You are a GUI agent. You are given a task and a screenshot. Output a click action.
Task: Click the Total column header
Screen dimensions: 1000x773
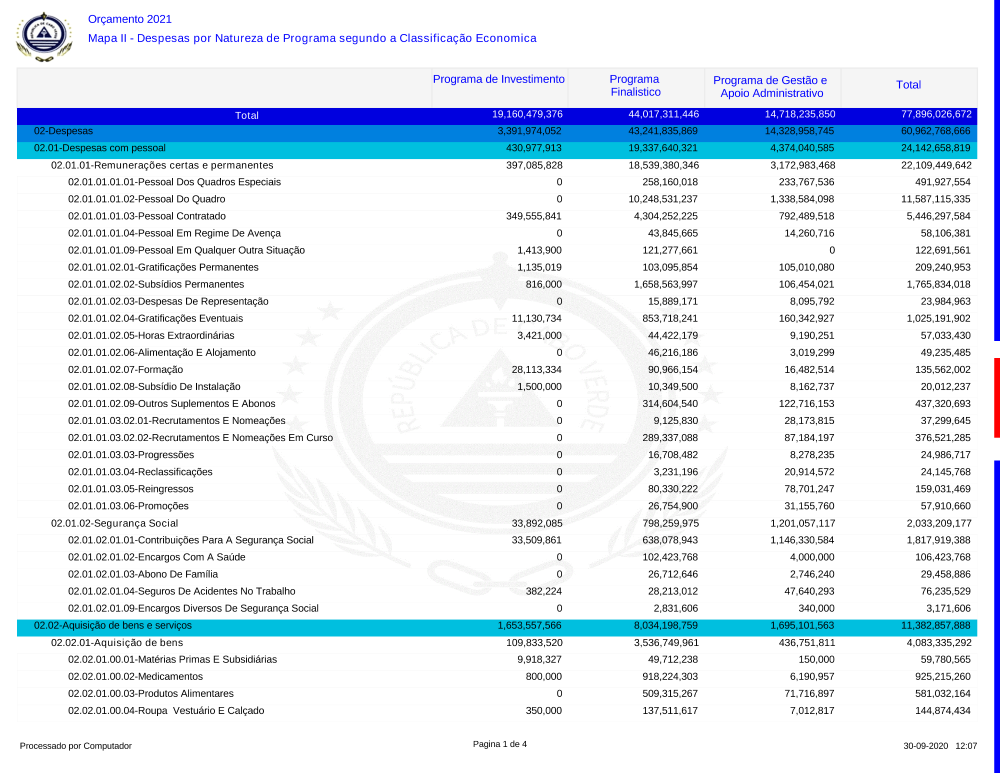tap(908, 86)
